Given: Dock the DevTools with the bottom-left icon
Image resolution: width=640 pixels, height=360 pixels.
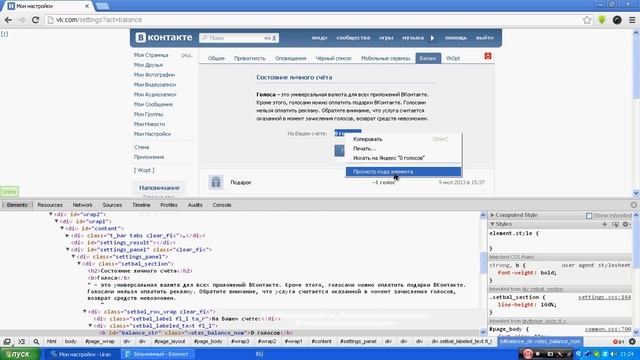Looking at the screenshot, I should pos(7,342).
